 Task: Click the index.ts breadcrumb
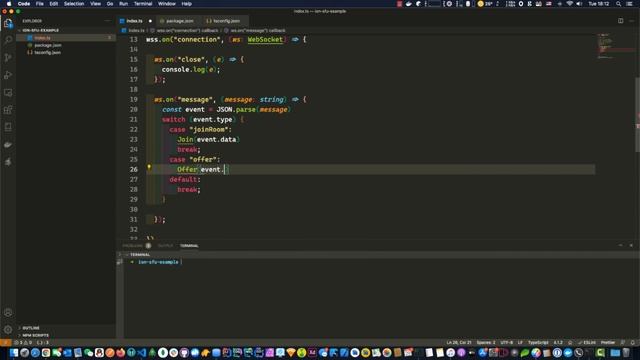[x=133, y=31]
